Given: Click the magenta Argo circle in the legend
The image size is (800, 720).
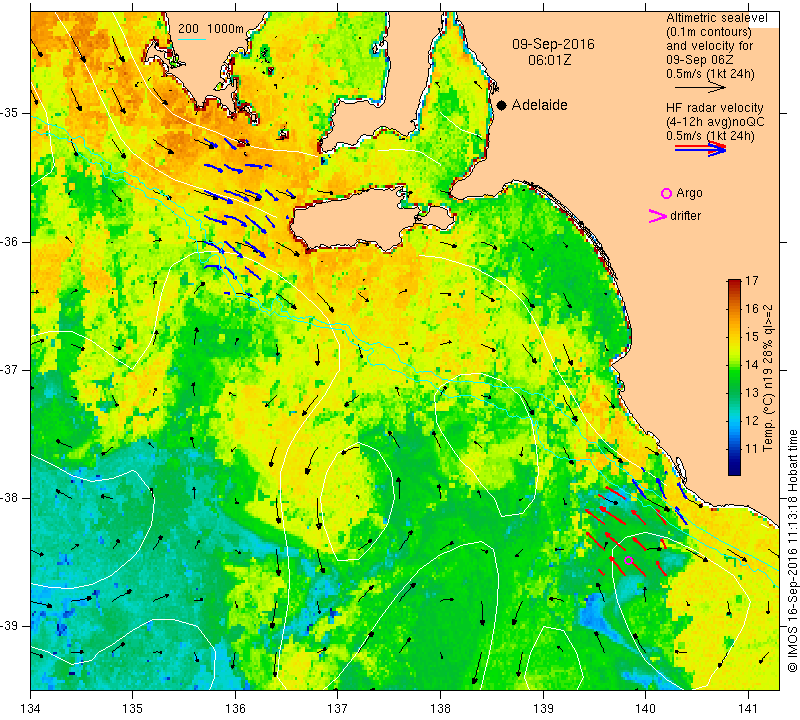Looking at the screenshot, I should coord(666,193).
